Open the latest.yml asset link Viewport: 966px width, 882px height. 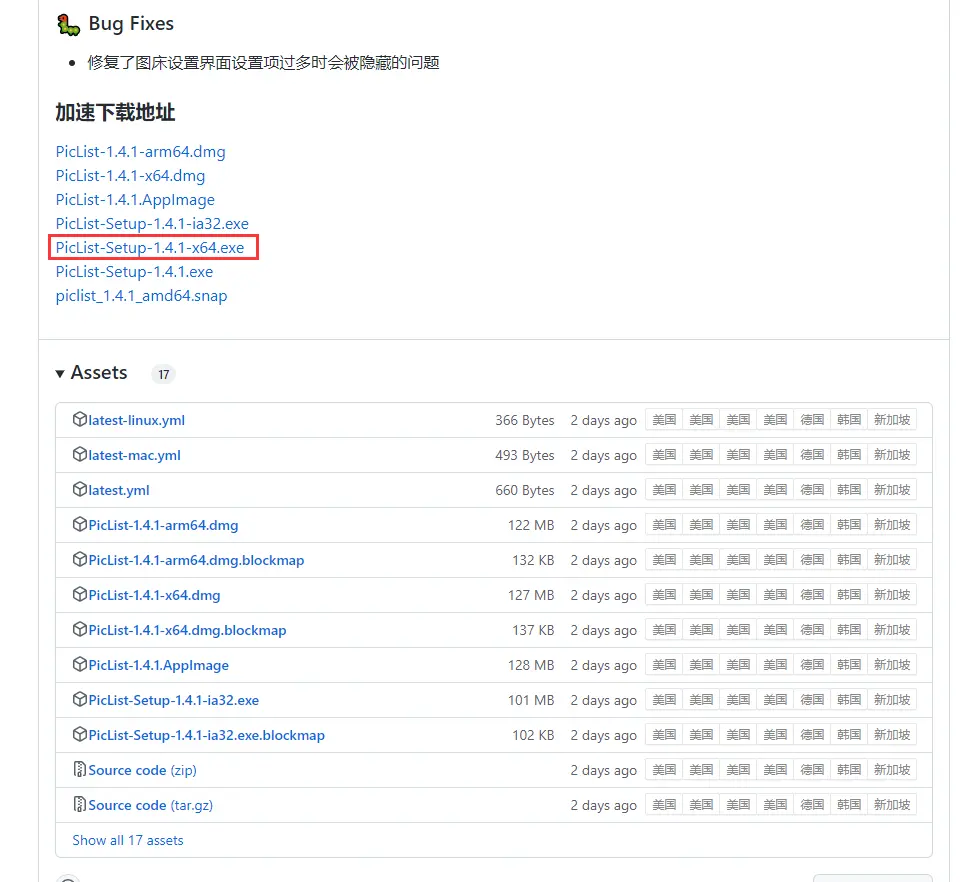[119, 490]
